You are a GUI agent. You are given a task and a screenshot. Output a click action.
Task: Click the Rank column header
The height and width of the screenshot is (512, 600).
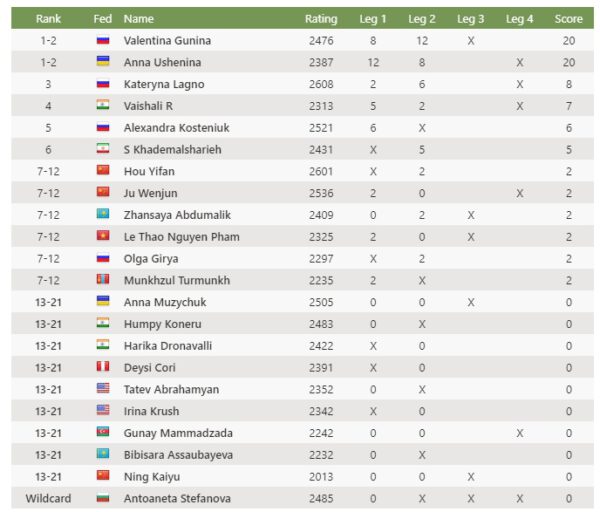point(48,19)
